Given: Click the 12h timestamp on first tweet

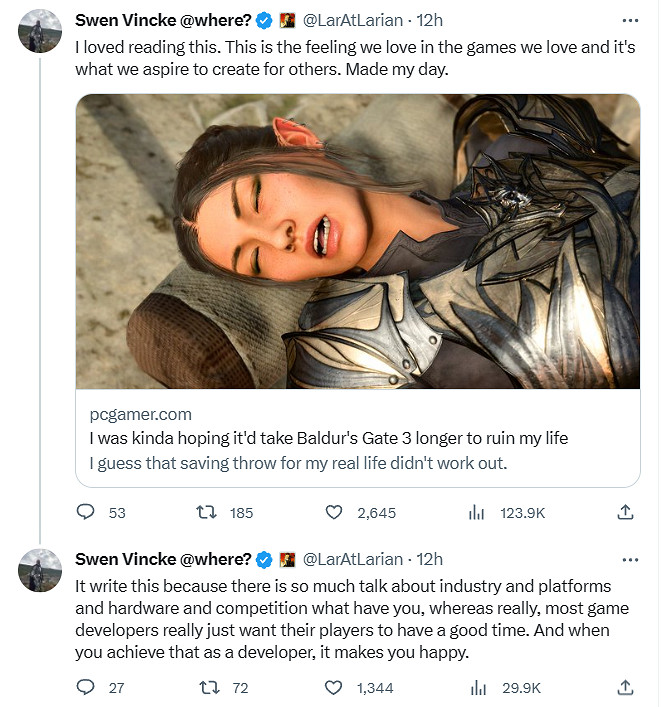Looking at the screenshot, I should tap(430, 19).
